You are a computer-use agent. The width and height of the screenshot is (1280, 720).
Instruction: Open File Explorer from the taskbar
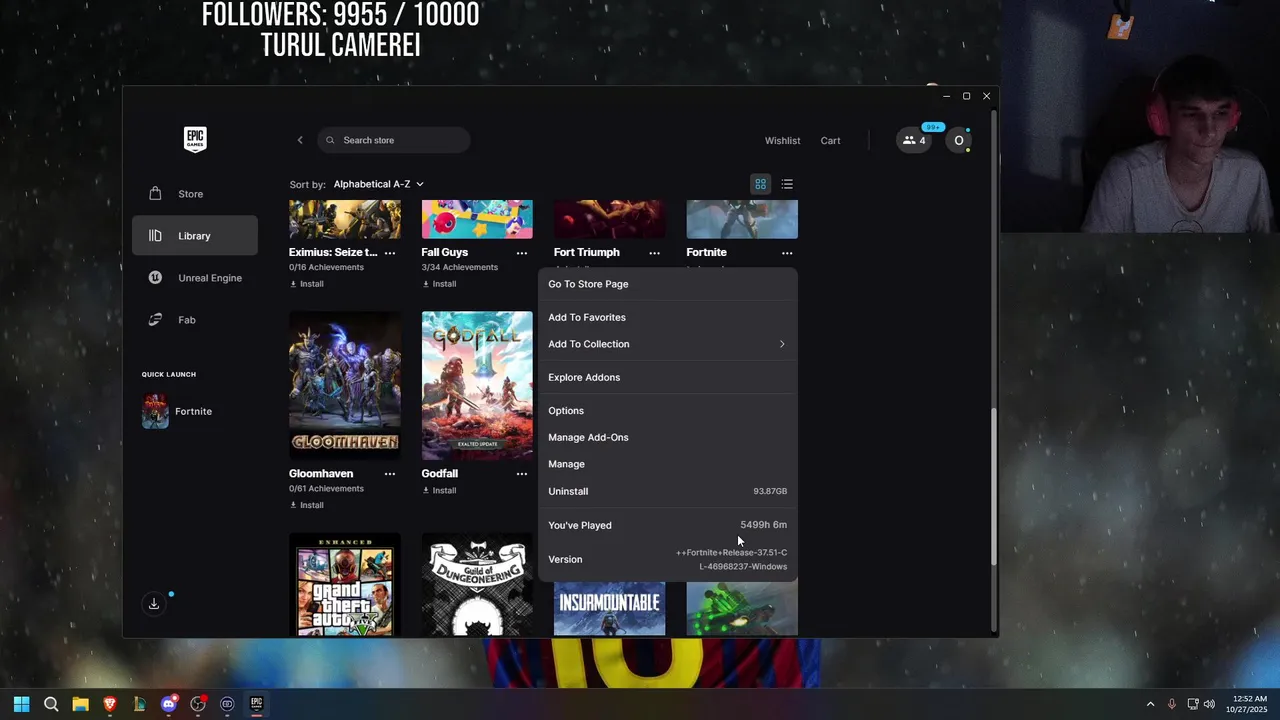click(80, 704)
